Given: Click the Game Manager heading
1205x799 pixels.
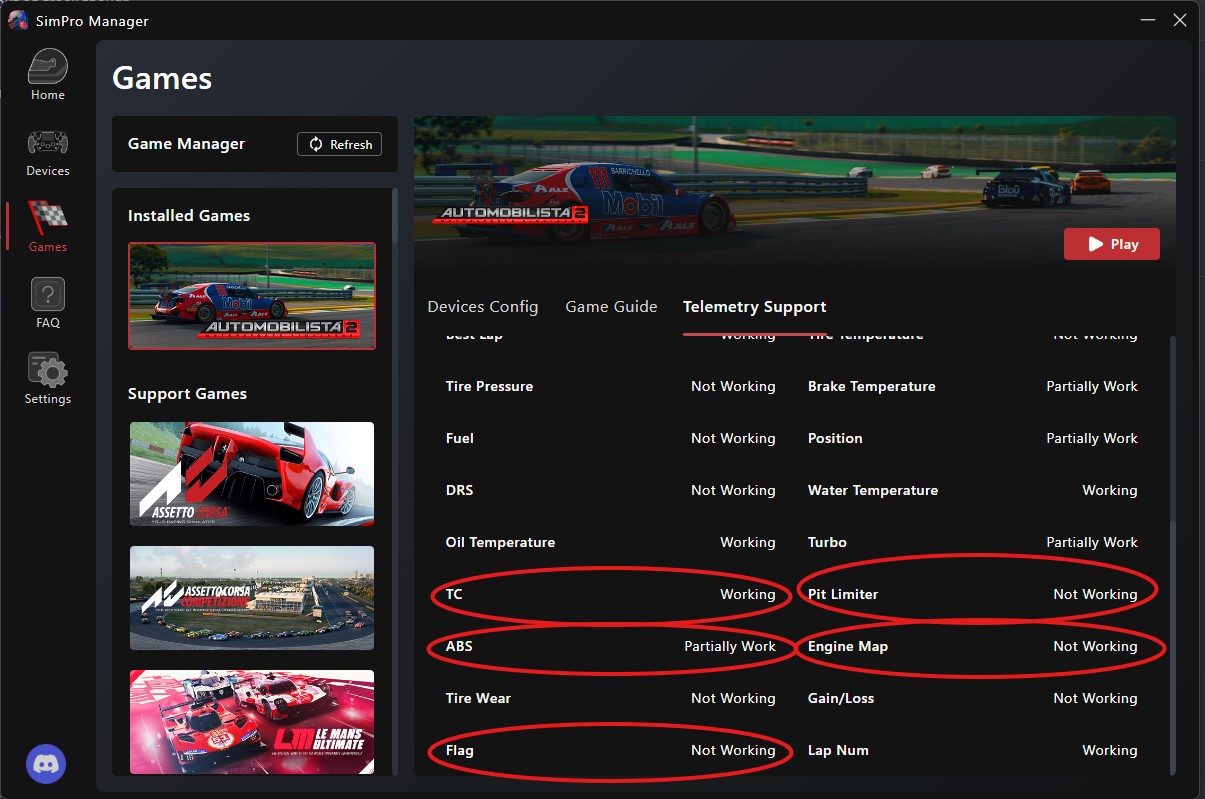Looking at the screenshot, I should click(186, 144).
